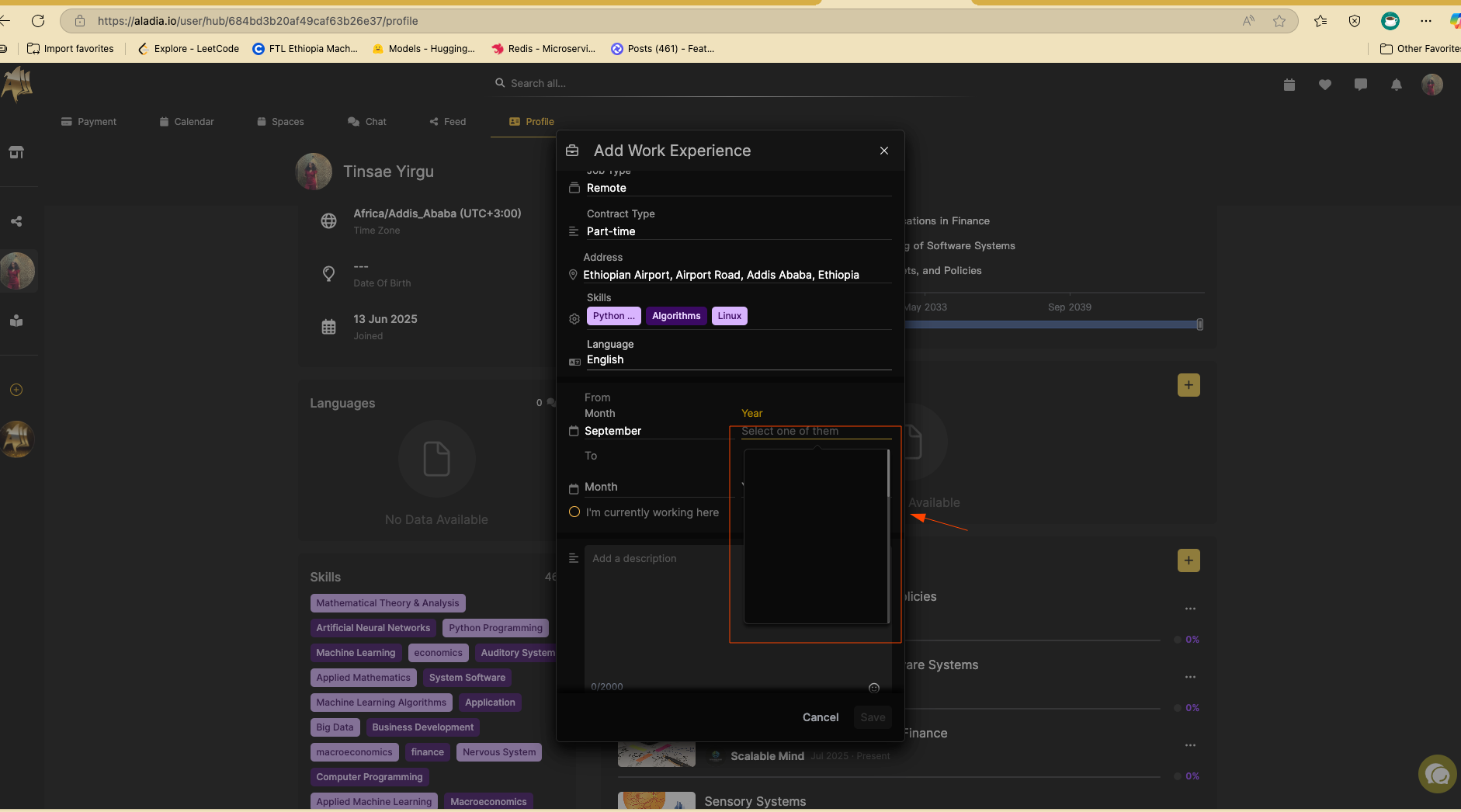Open the messages speech bubble icon
This screenshot has width=1461, height=812.
tap(1361, 85)
